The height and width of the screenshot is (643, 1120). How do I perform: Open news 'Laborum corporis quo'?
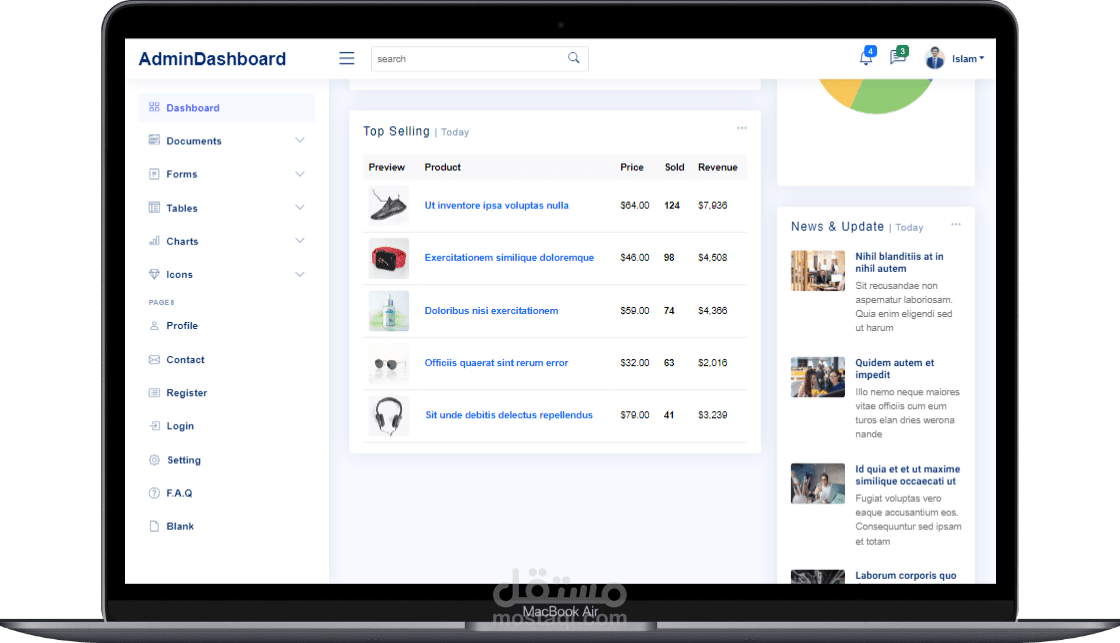pos(906,575)
